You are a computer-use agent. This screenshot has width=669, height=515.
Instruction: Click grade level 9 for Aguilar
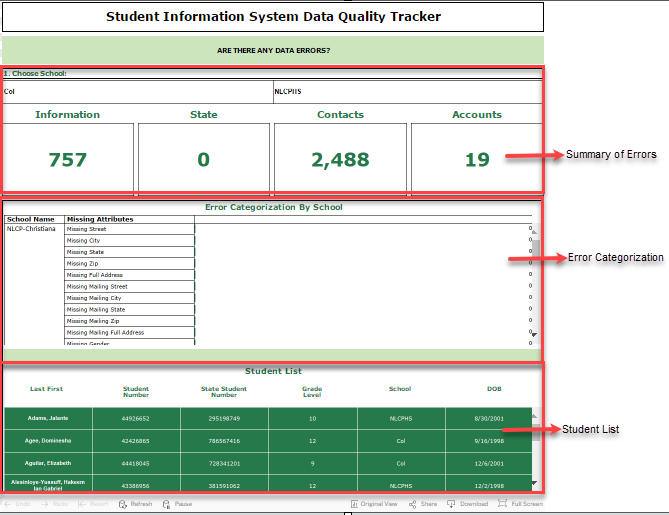tap(313, 463)
